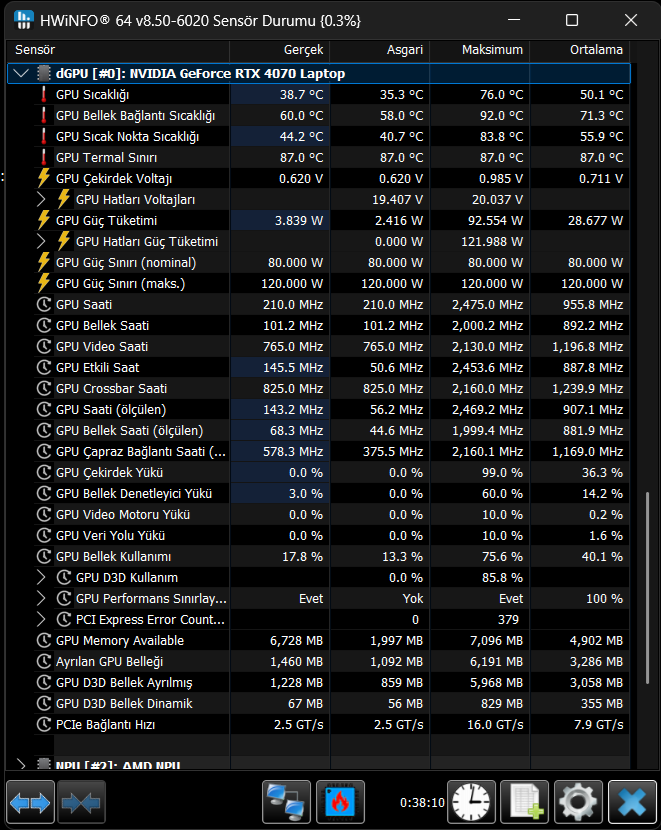Click the 38.7 °C current GPU temperature

pos(302,95)
